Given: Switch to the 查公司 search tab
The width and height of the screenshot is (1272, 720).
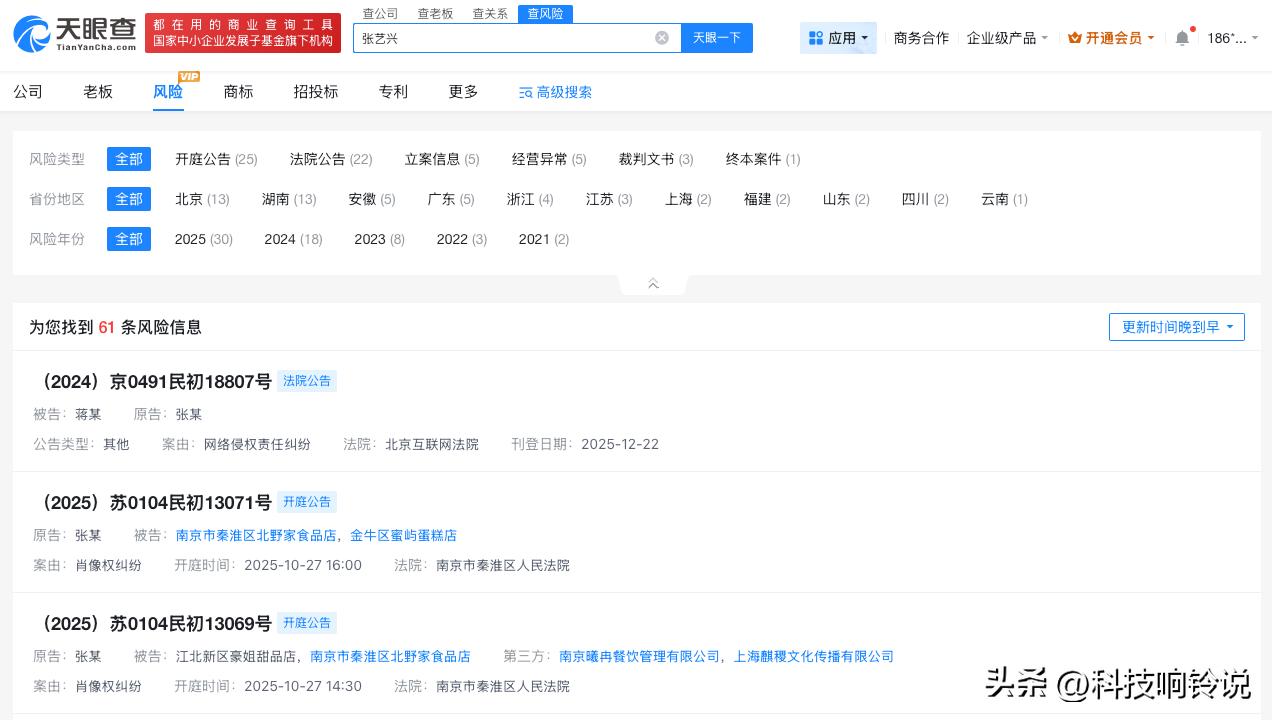Looking at the screenshot, I should click(x=380, y=13).
